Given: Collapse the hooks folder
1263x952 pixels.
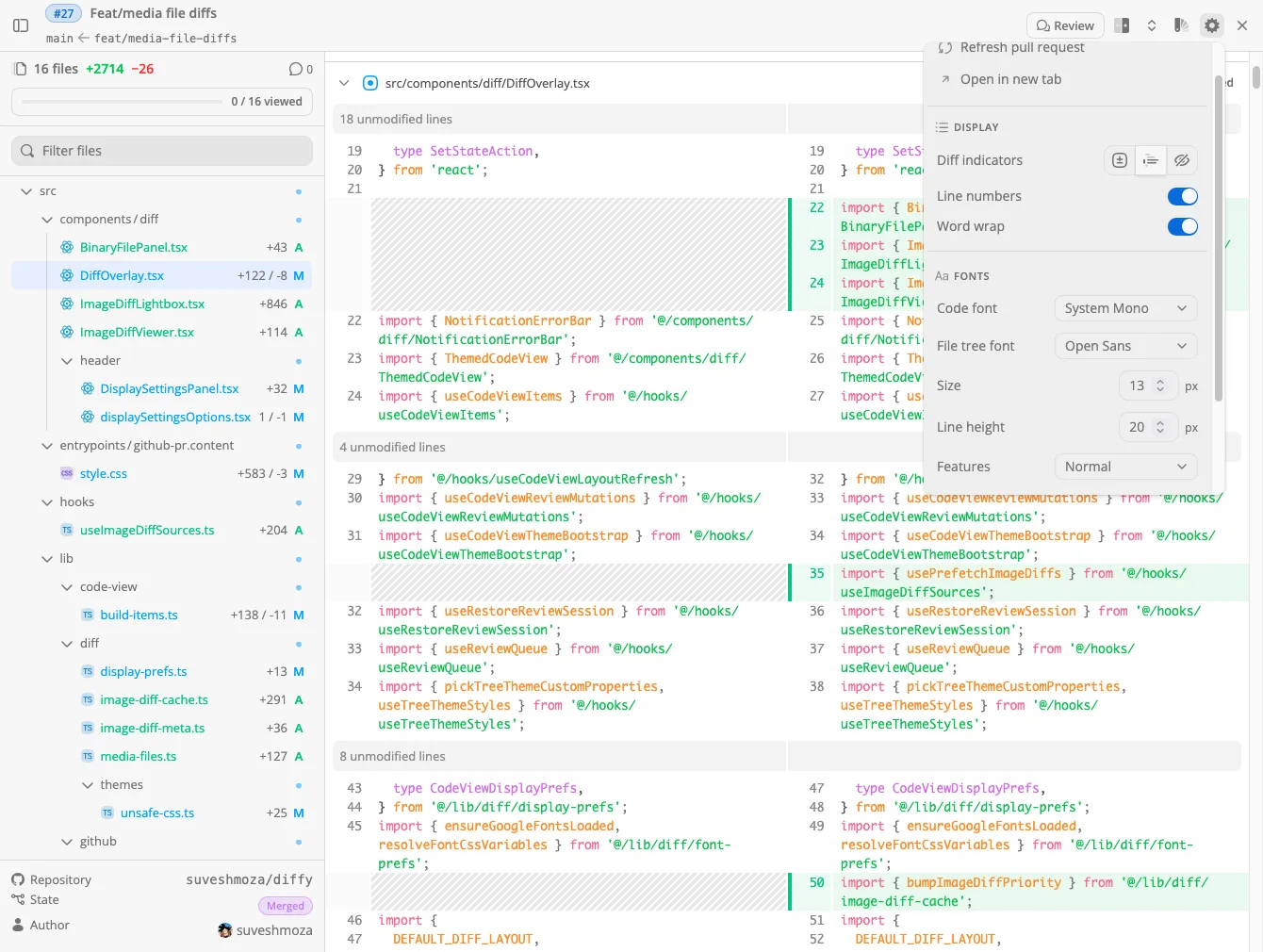Looking at the screenshot, I should (x=47, y=502).
